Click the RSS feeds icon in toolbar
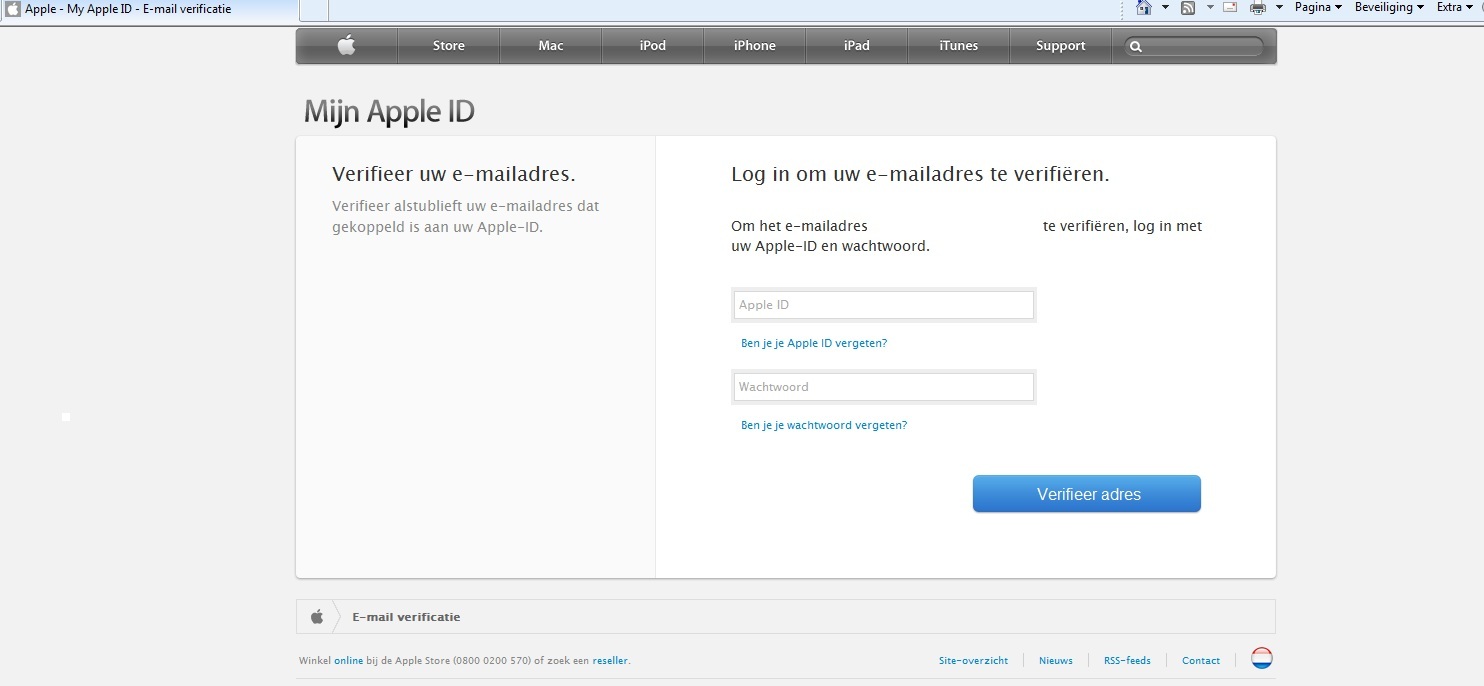Image resolution: width=1484 pixels, height=686 pixels. coord(1188,8)
